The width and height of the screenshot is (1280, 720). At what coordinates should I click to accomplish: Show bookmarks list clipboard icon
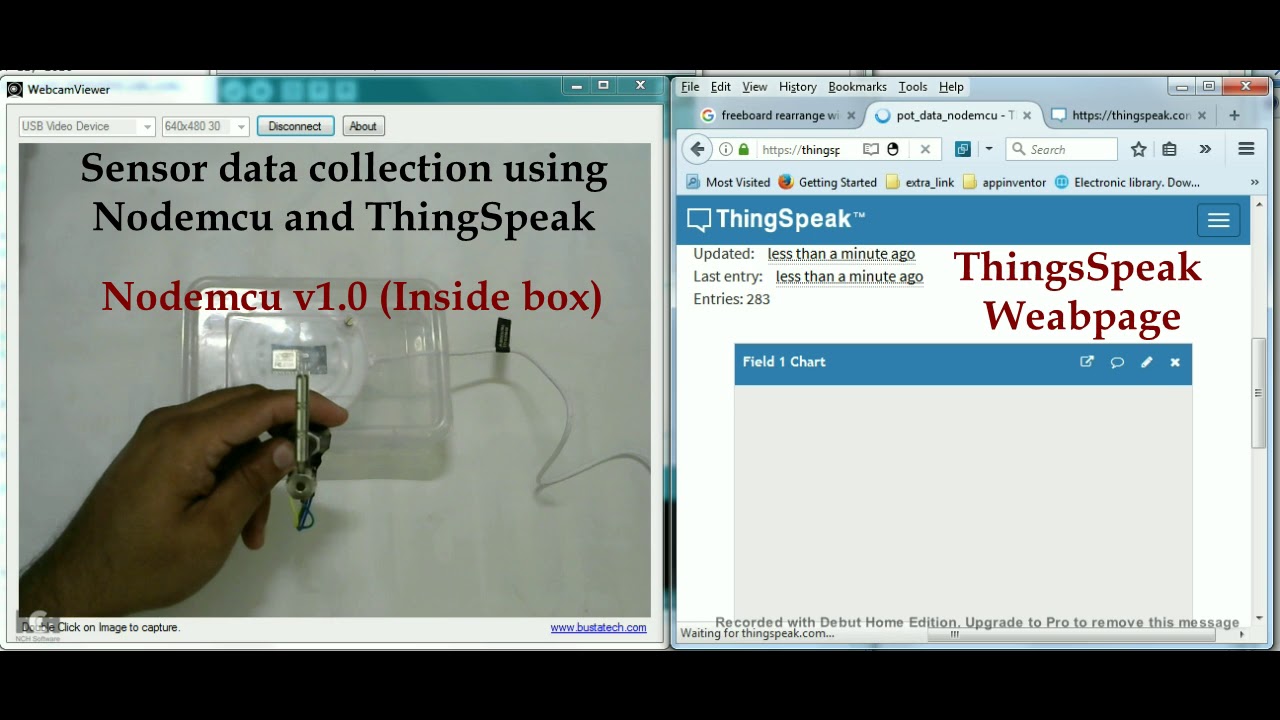point(1169,149)
